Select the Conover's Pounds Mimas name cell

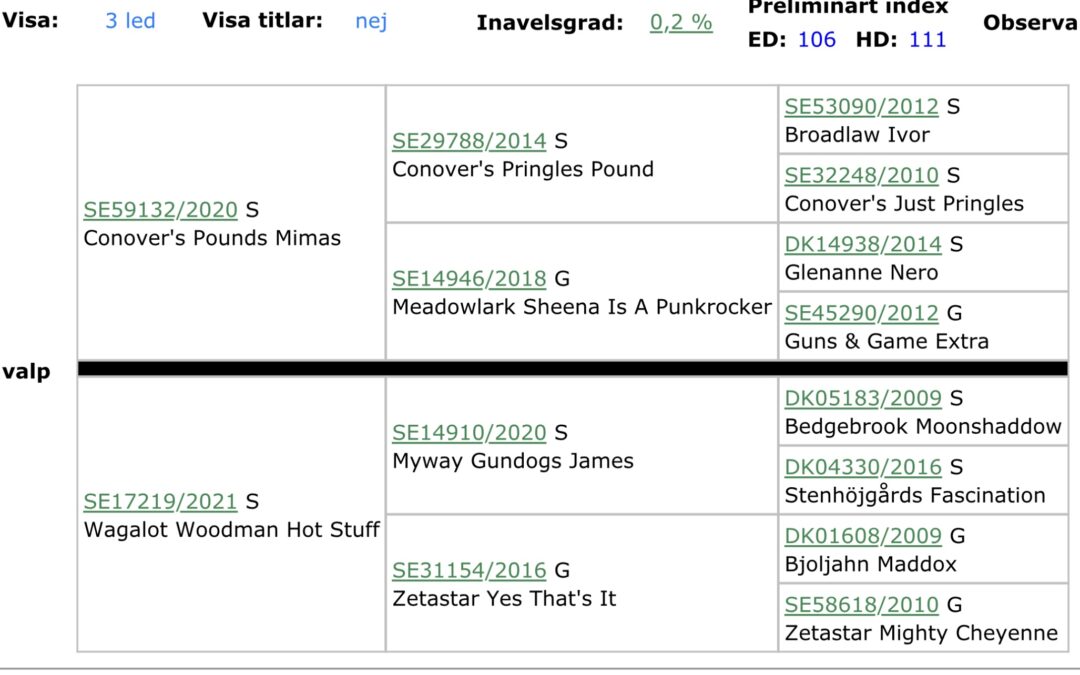[212, 238]
